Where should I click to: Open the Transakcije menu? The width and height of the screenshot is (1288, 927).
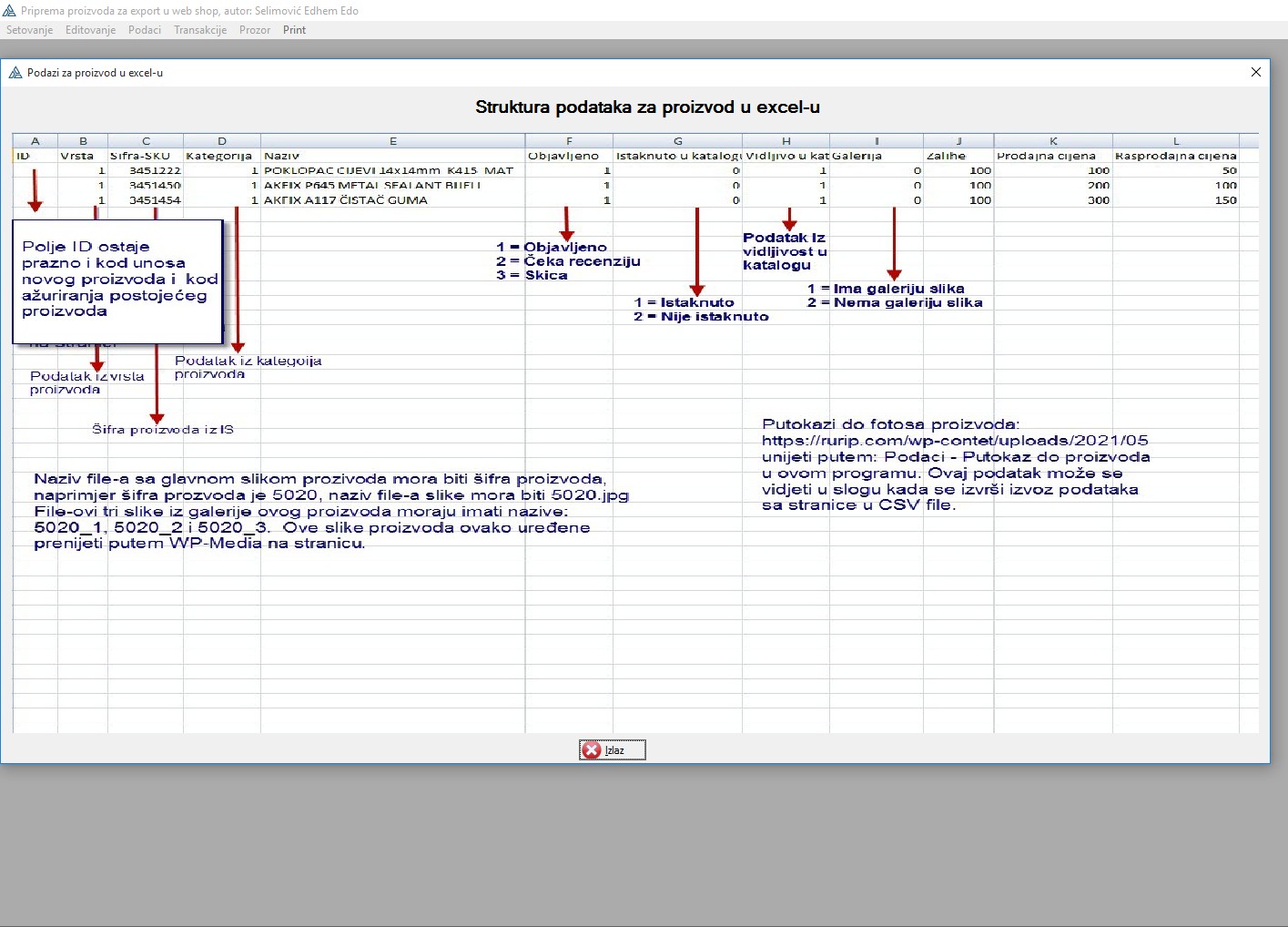tap(200, 30)
